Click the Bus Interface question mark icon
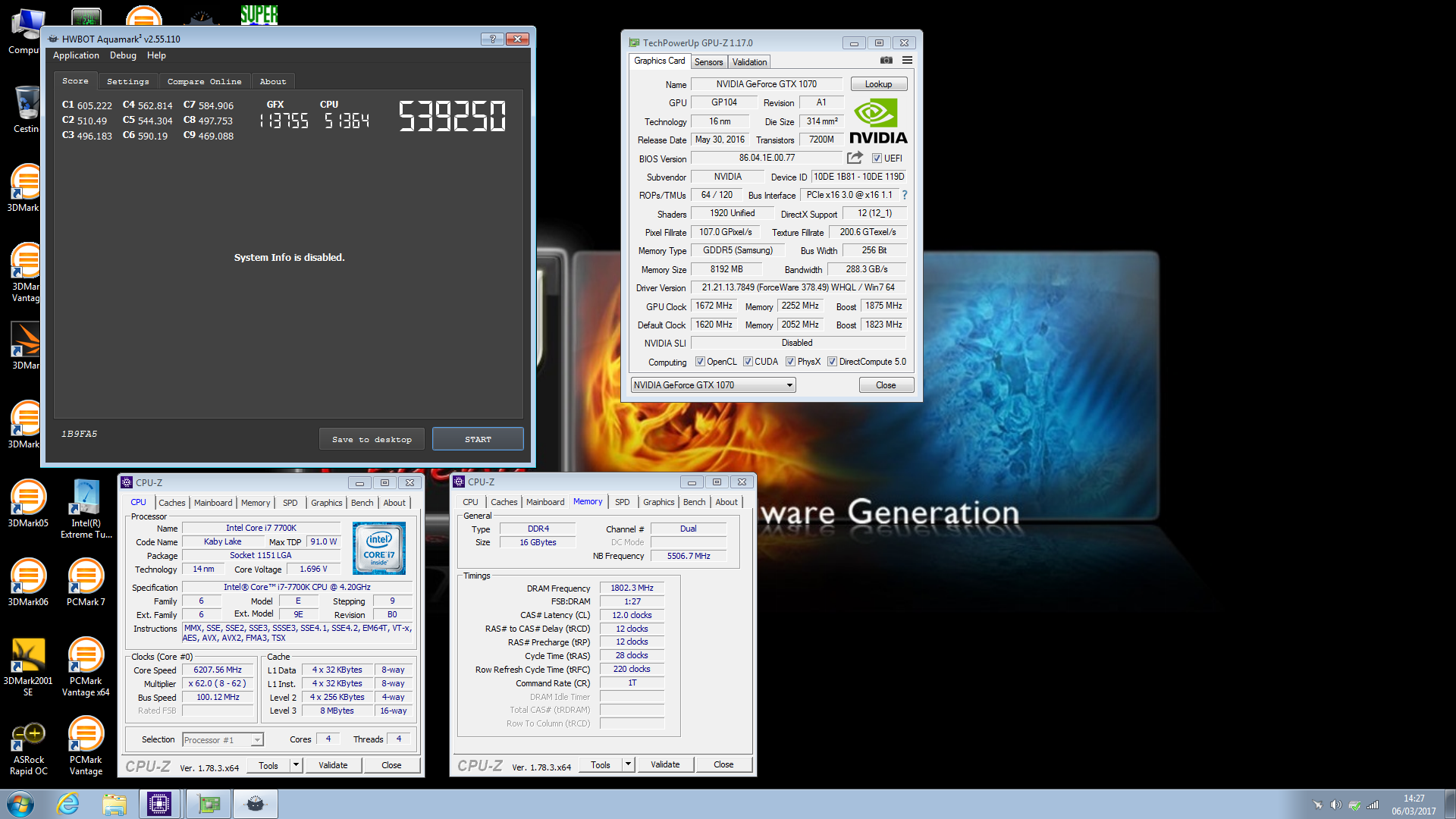This screenshot has height=819, width=1456. [904, 195]
